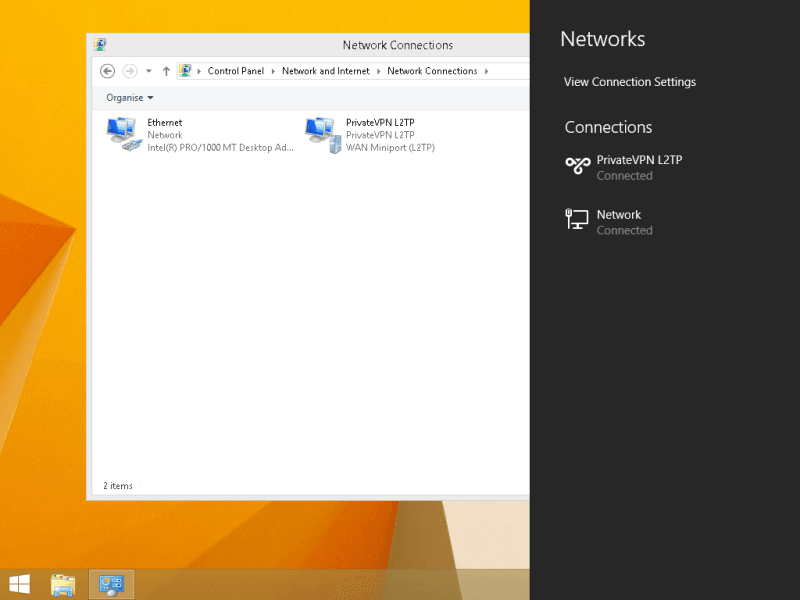The height and width of the screenshot is (600, 800).
Task: Select the PrivateVPN L2TP adapter icon
Action: click(x=321, y=134)
